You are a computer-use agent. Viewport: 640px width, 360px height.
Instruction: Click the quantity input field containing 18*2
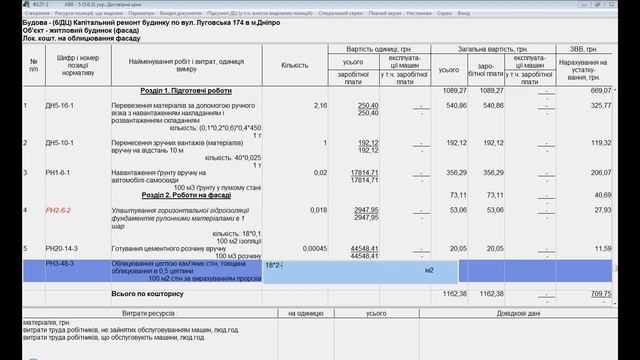click(x=360, y=271)
